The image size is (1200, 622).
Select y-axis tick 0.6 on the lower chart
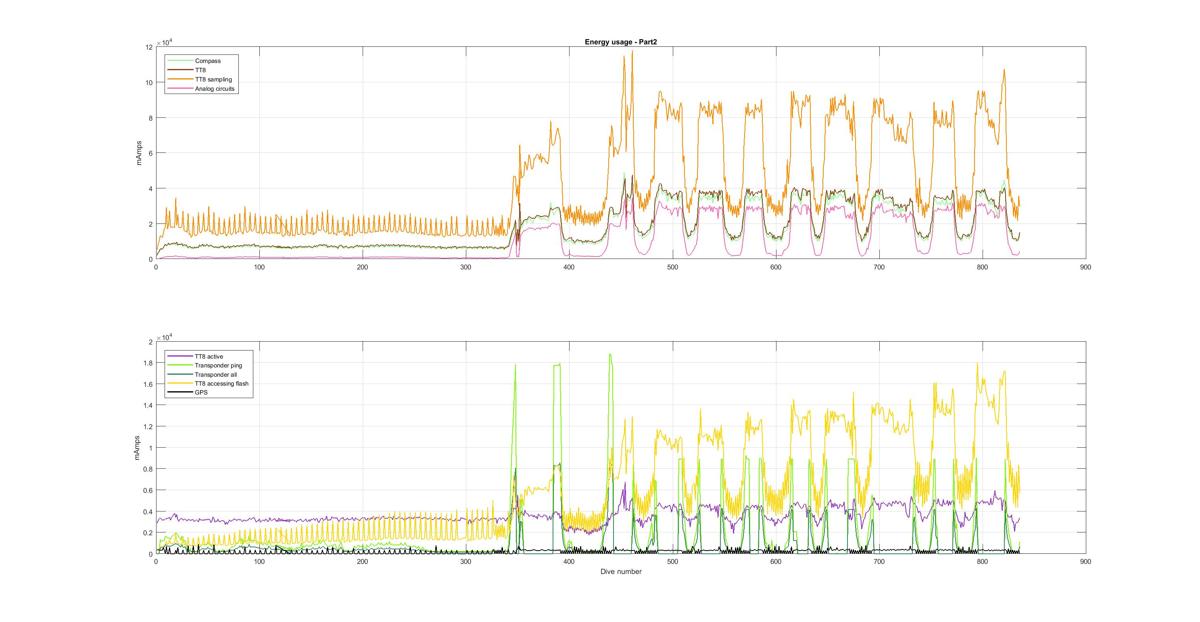click(x=148, y=490)
